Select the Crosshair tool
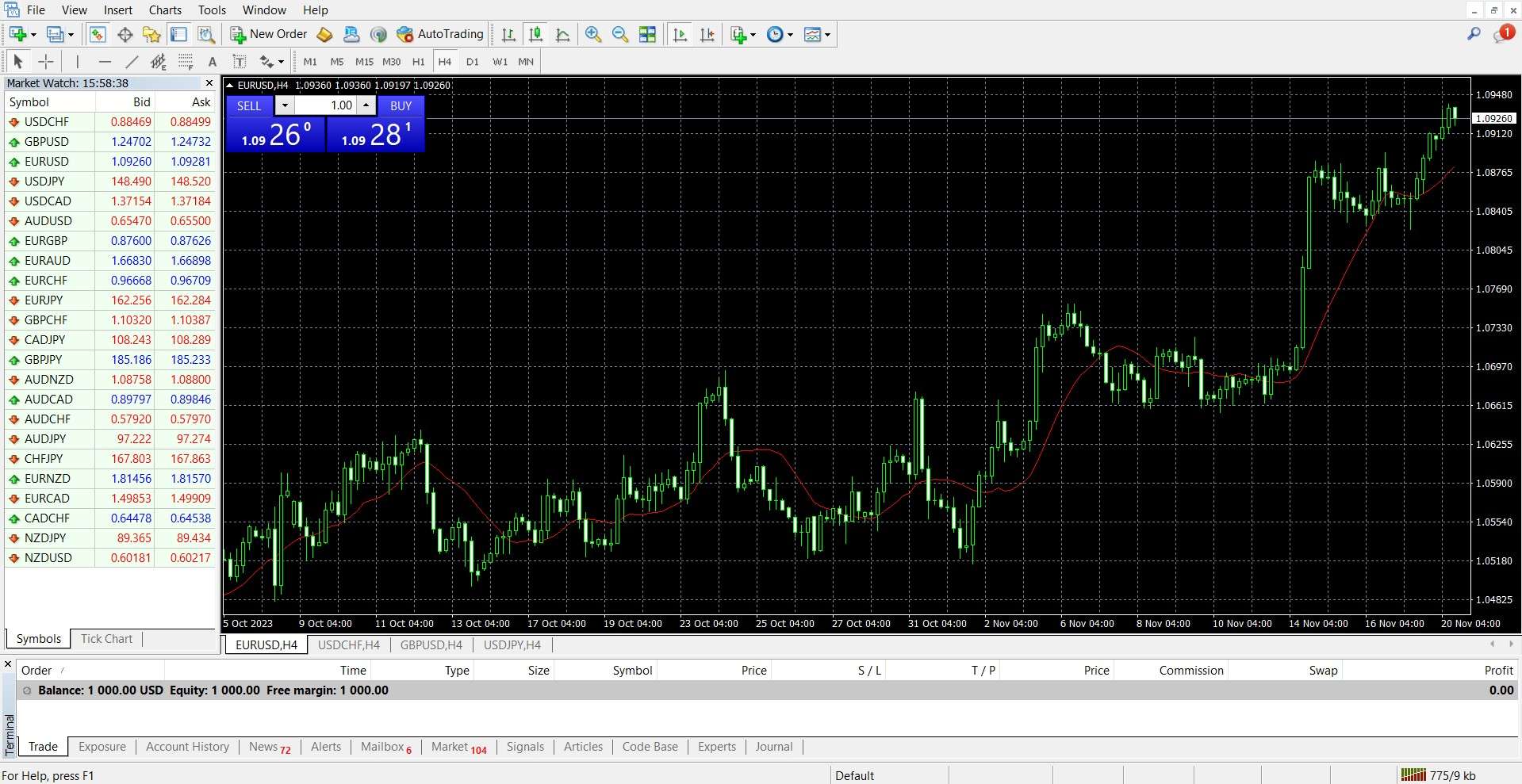Image resolution: width=1522 pixels, height=784 pixels. point(46,61)
